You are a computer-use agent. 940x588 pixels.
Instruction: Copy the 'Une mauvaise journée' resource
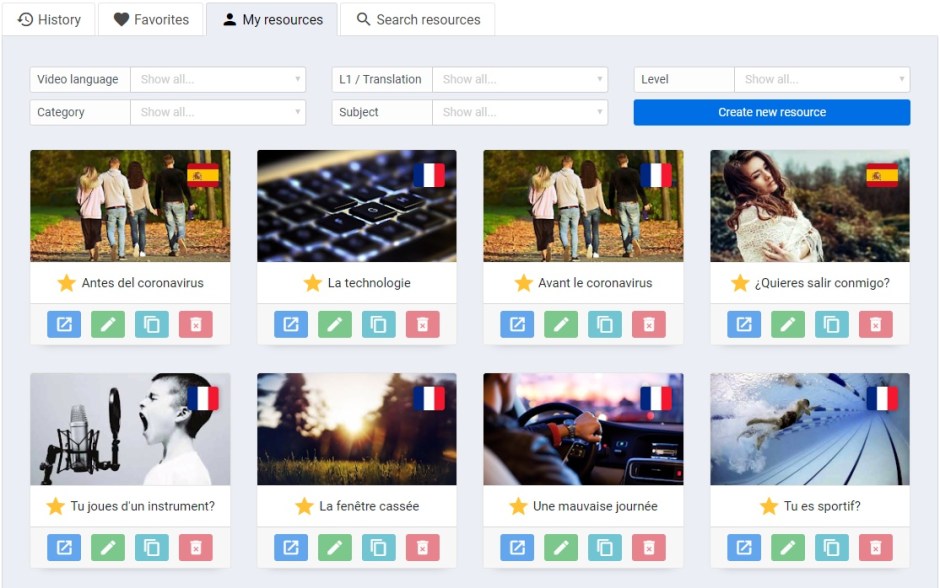(605, 547)
